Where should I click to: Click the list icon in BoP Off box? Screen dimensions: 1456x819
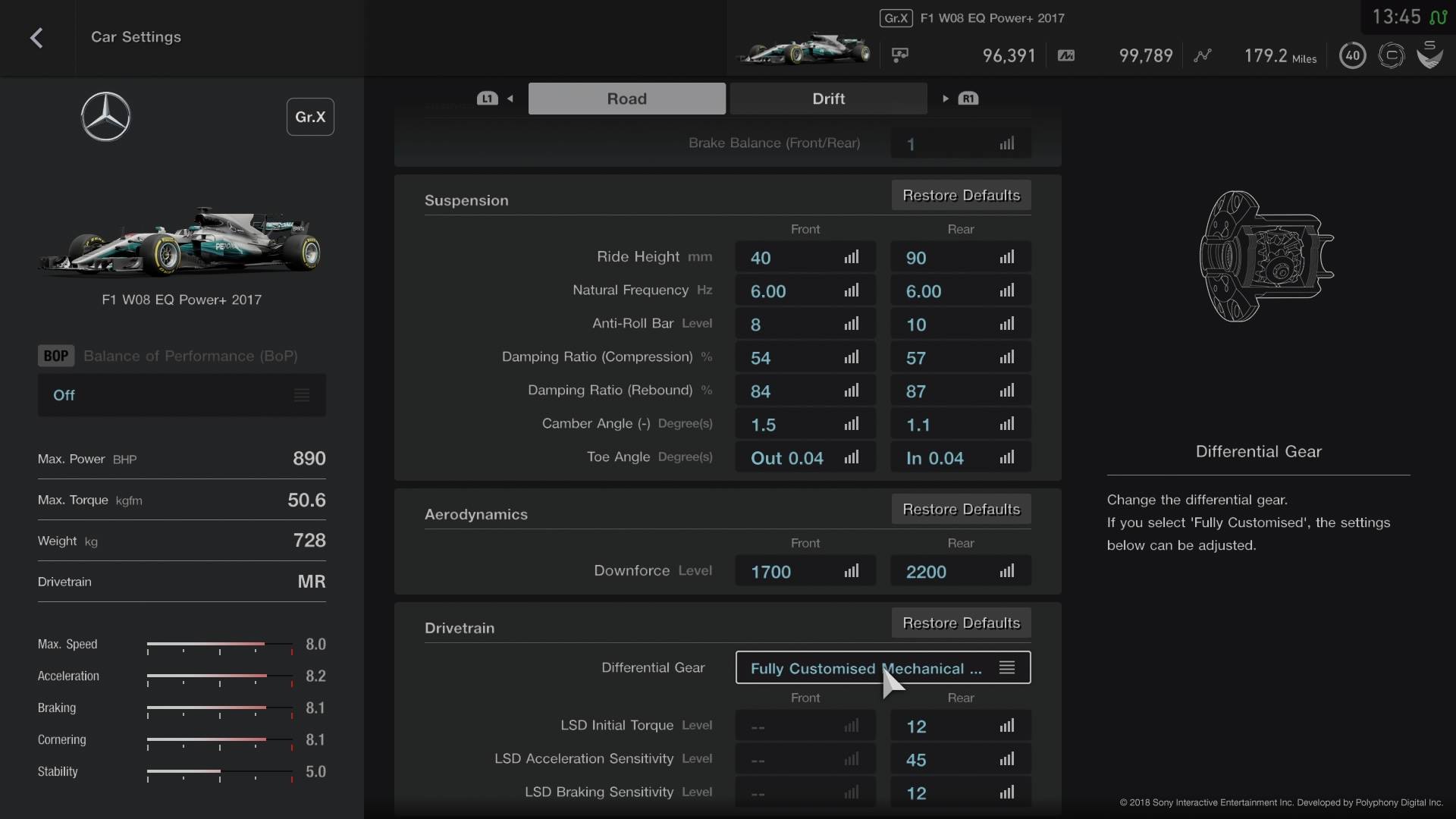[x=302, y=395]
